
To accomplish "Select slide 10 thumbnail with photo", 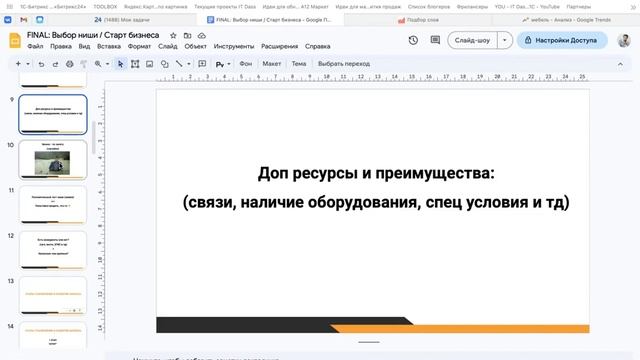I will pyautogui.click(x=53, y=160).
